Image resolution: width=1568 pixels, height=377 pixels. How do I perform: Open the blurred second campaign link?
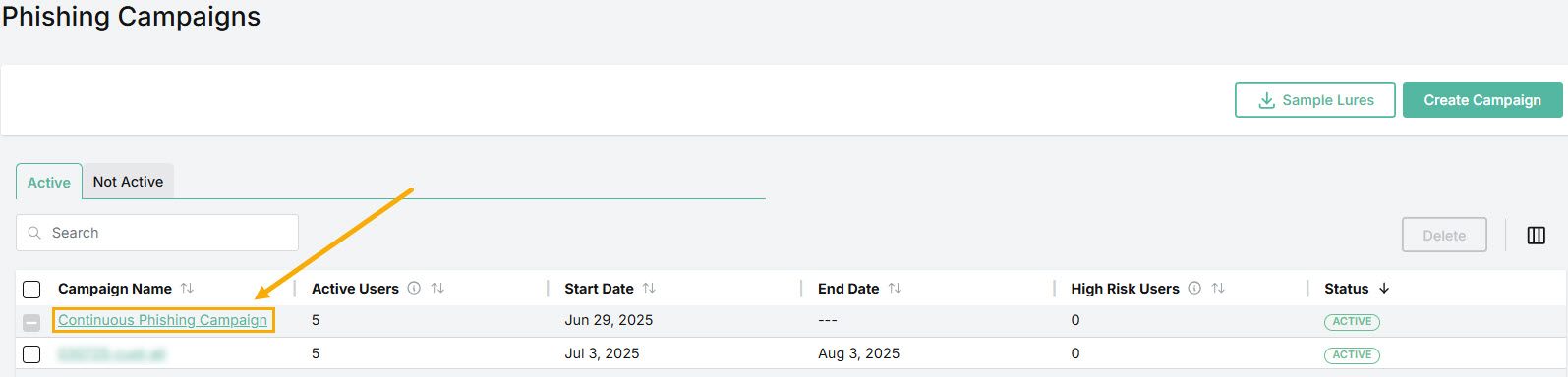[112, 354]
